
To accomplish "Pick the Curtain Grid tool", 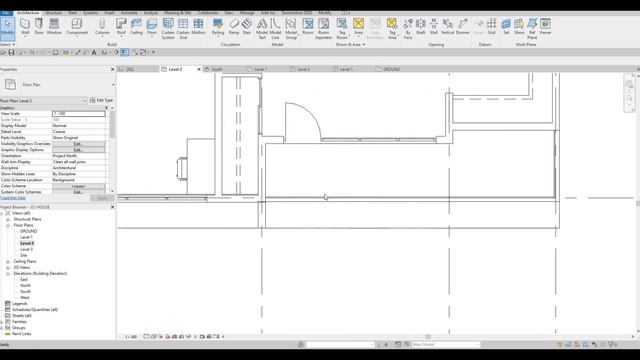I will [183, 29].
